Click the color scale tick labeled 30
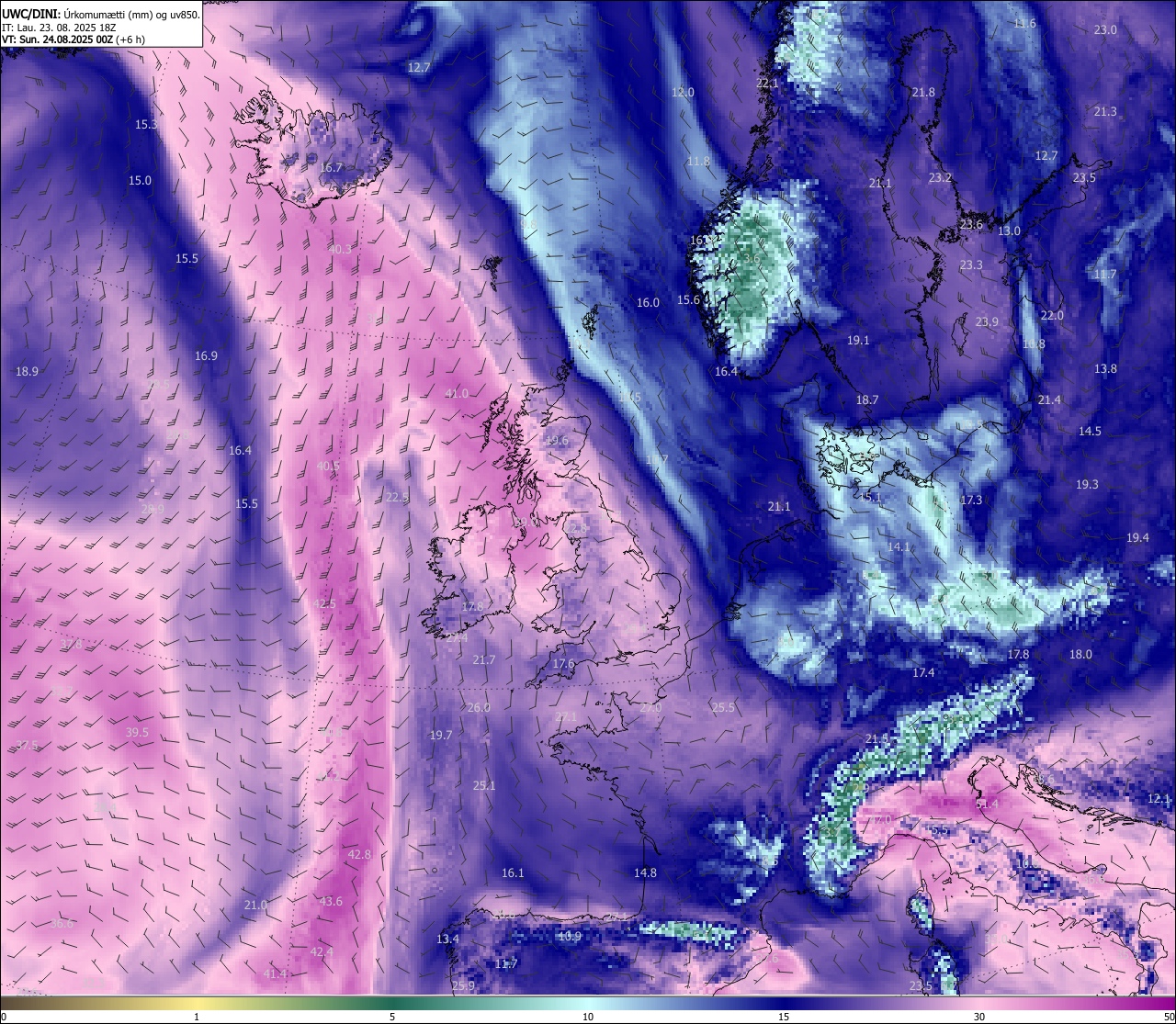Image resolution: width=1176 pixels, height=1024 pixels. tap(979, 1017)
